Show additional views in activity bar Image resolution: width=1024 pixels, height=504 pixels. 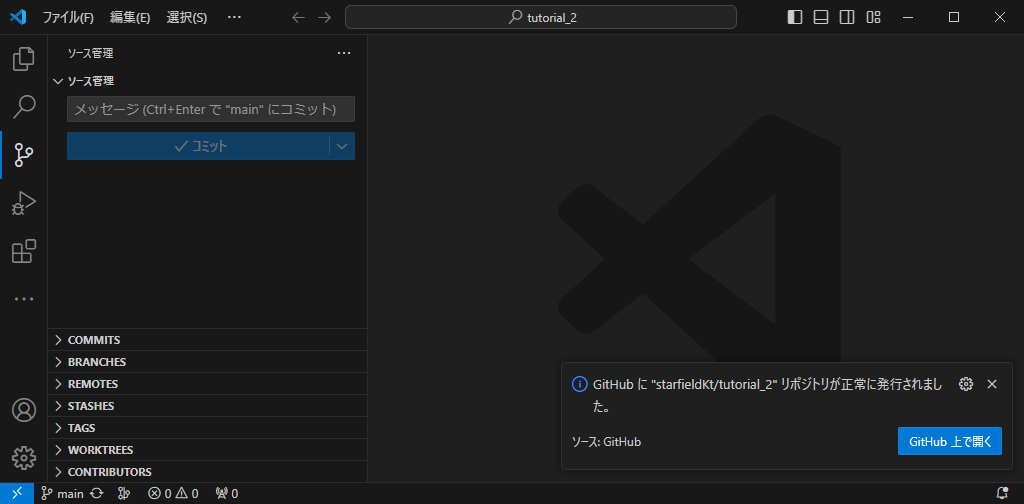[24, 299]
